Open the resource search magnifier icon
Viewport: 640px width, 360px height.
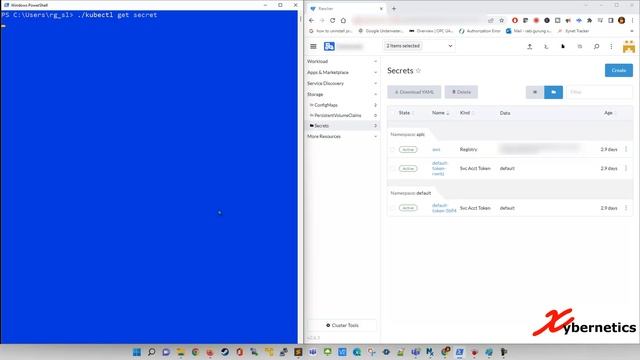click(x=596, y=47)
